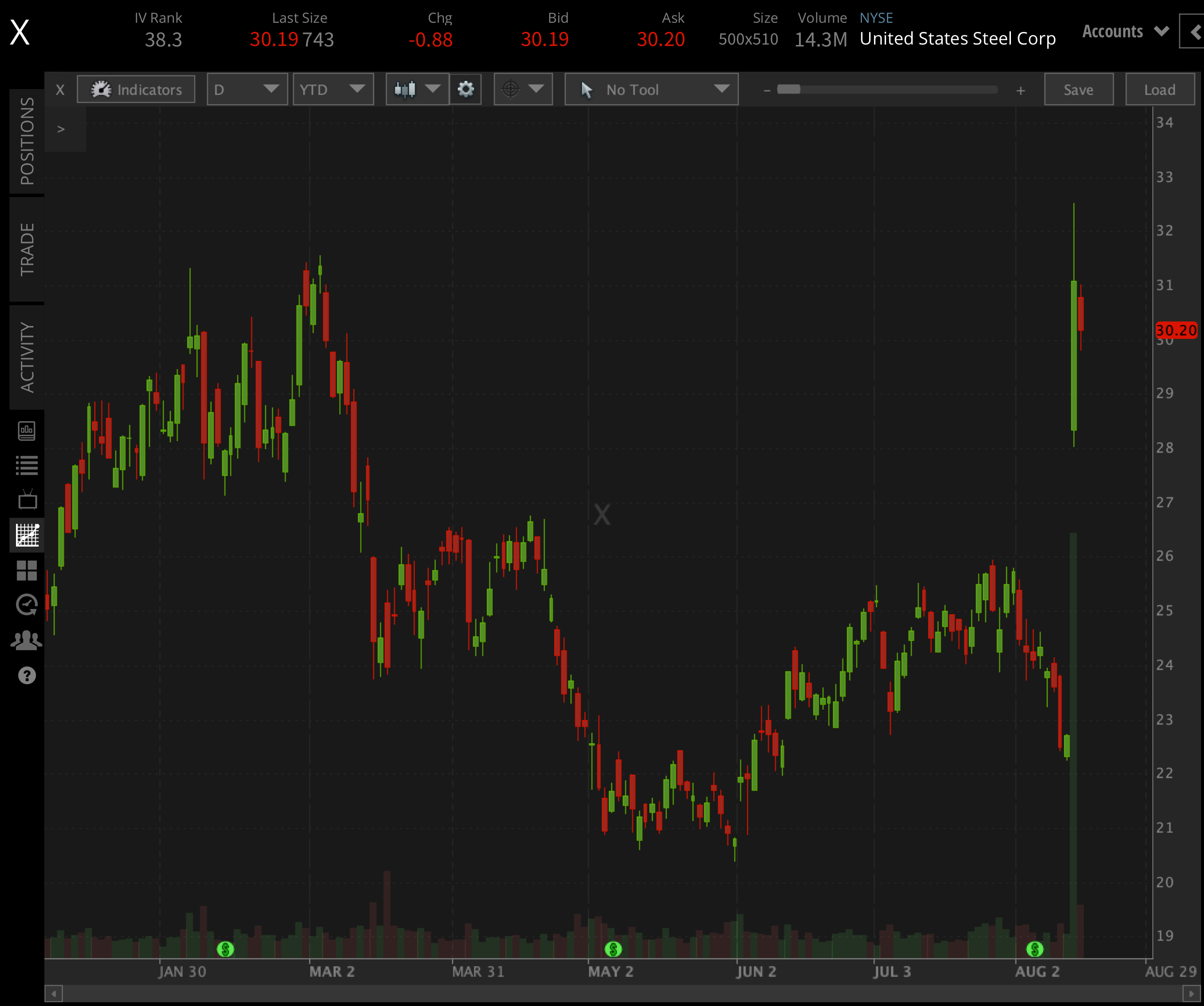Click the Indicators button
Image resolution: width=1204 pixels, height=1006 pixels.
point(136,90)
